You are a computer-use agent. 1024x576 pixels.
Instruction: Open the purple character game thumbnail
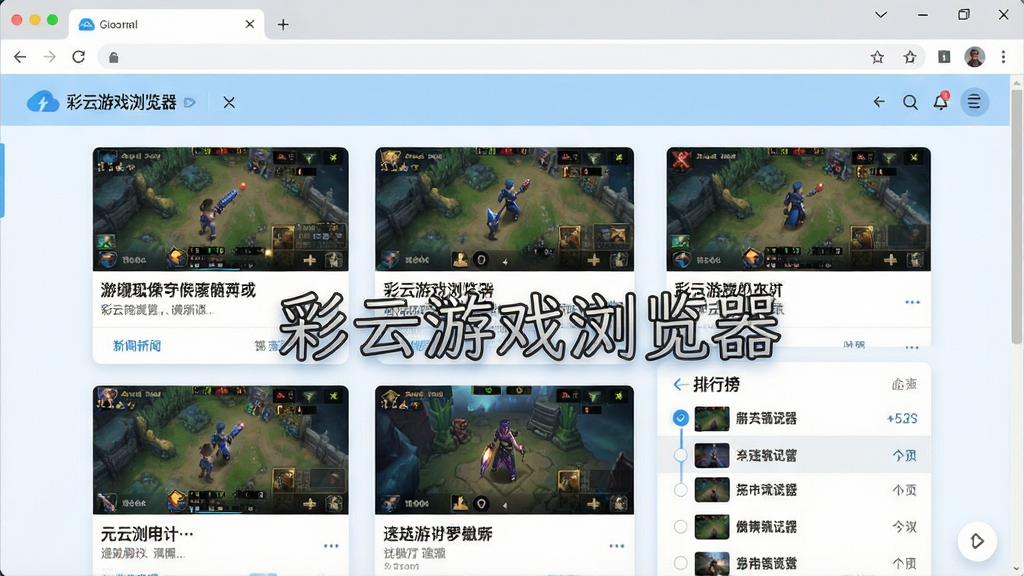click(504, 450)
